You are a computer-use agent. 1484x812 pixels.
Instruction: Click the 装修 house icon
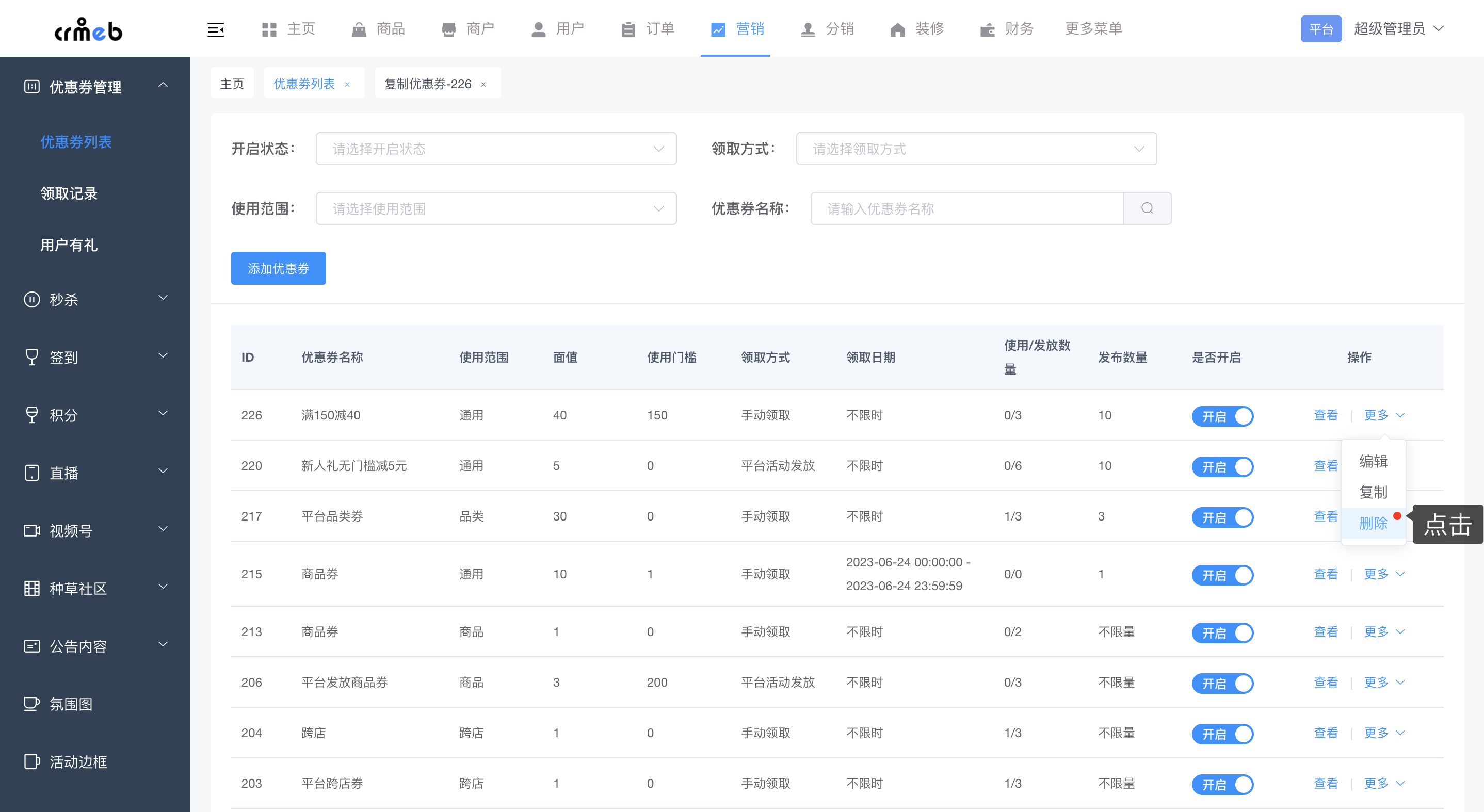click(x=897, y=29)
